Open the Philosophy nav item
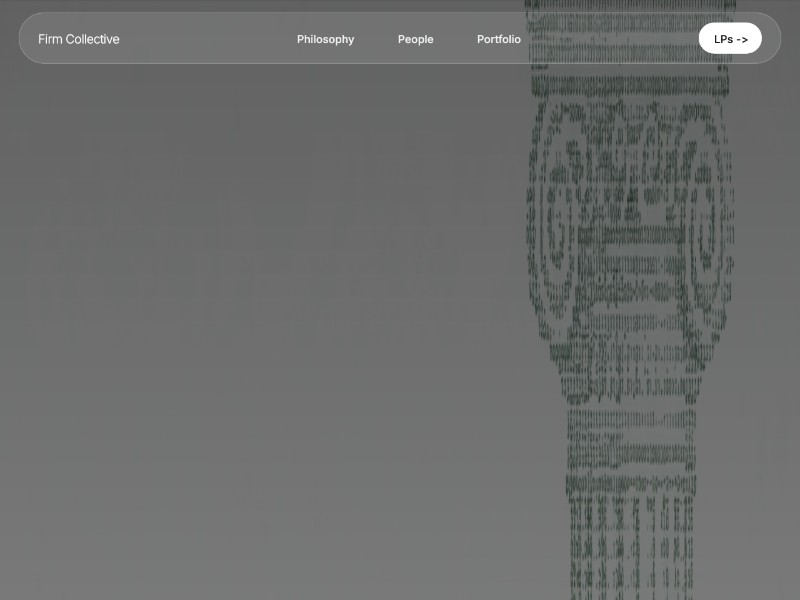The width and height of the screenshot is (800, 600). coord(325,39)
